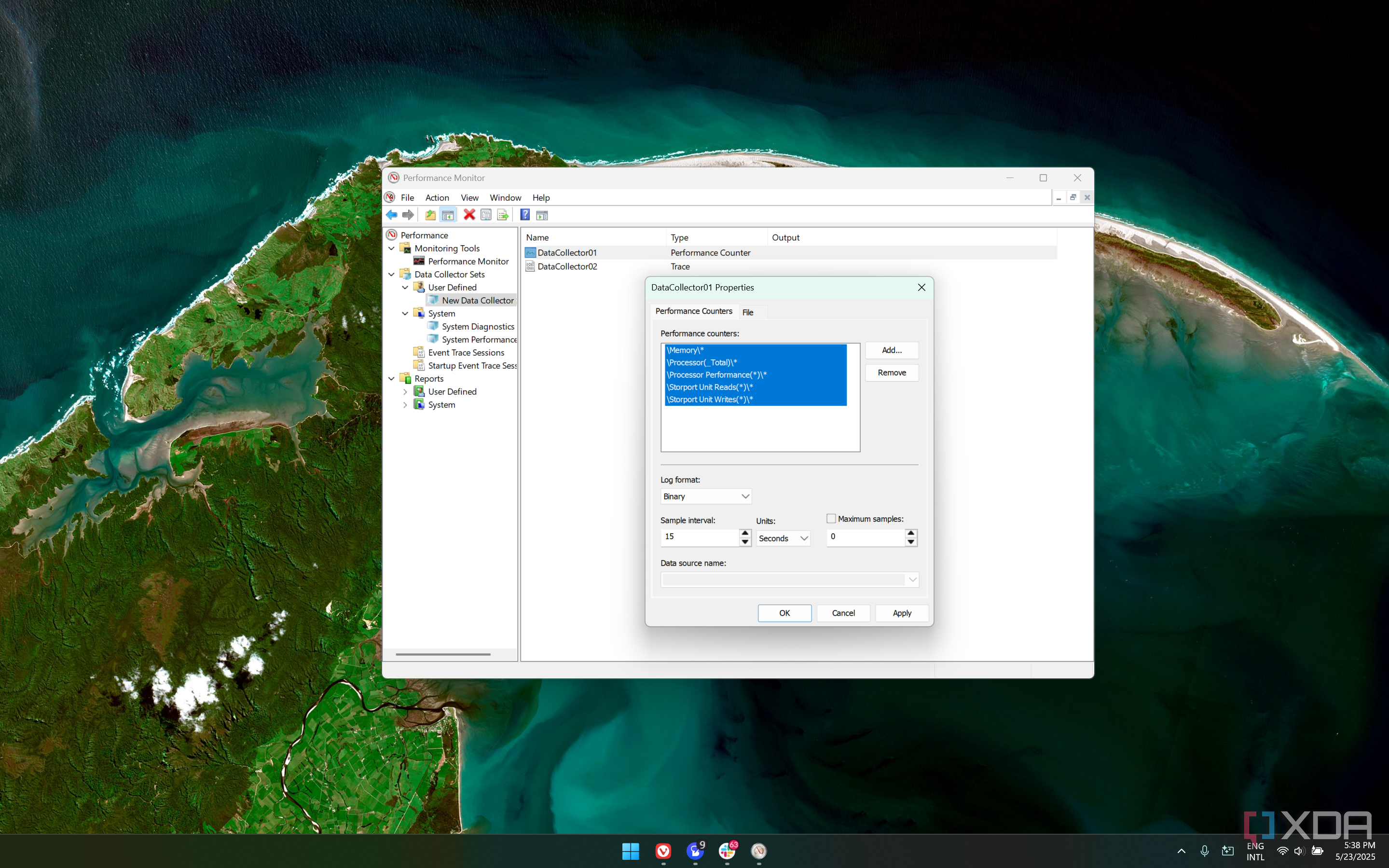
Task: Click the Add... button
Action: 892,350
